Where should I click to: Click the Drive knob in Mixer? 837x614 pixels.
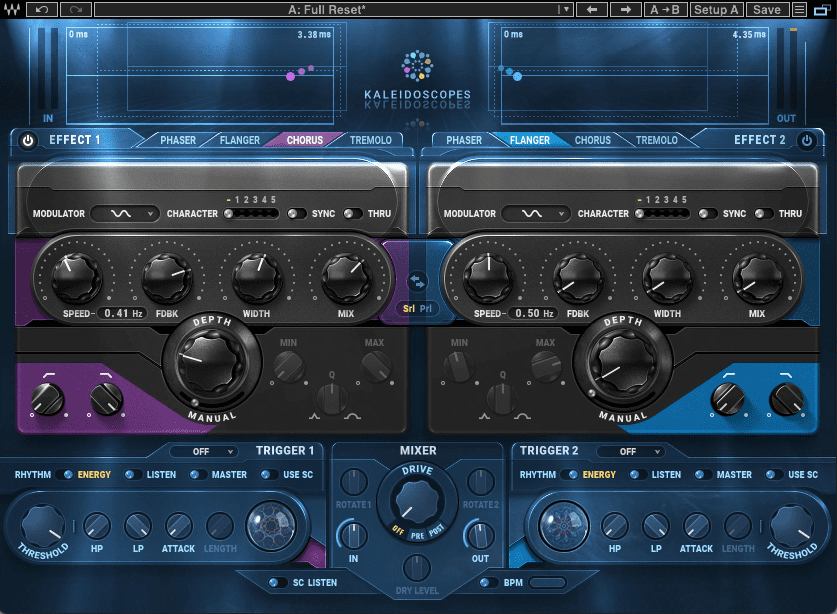pos(417,502)
